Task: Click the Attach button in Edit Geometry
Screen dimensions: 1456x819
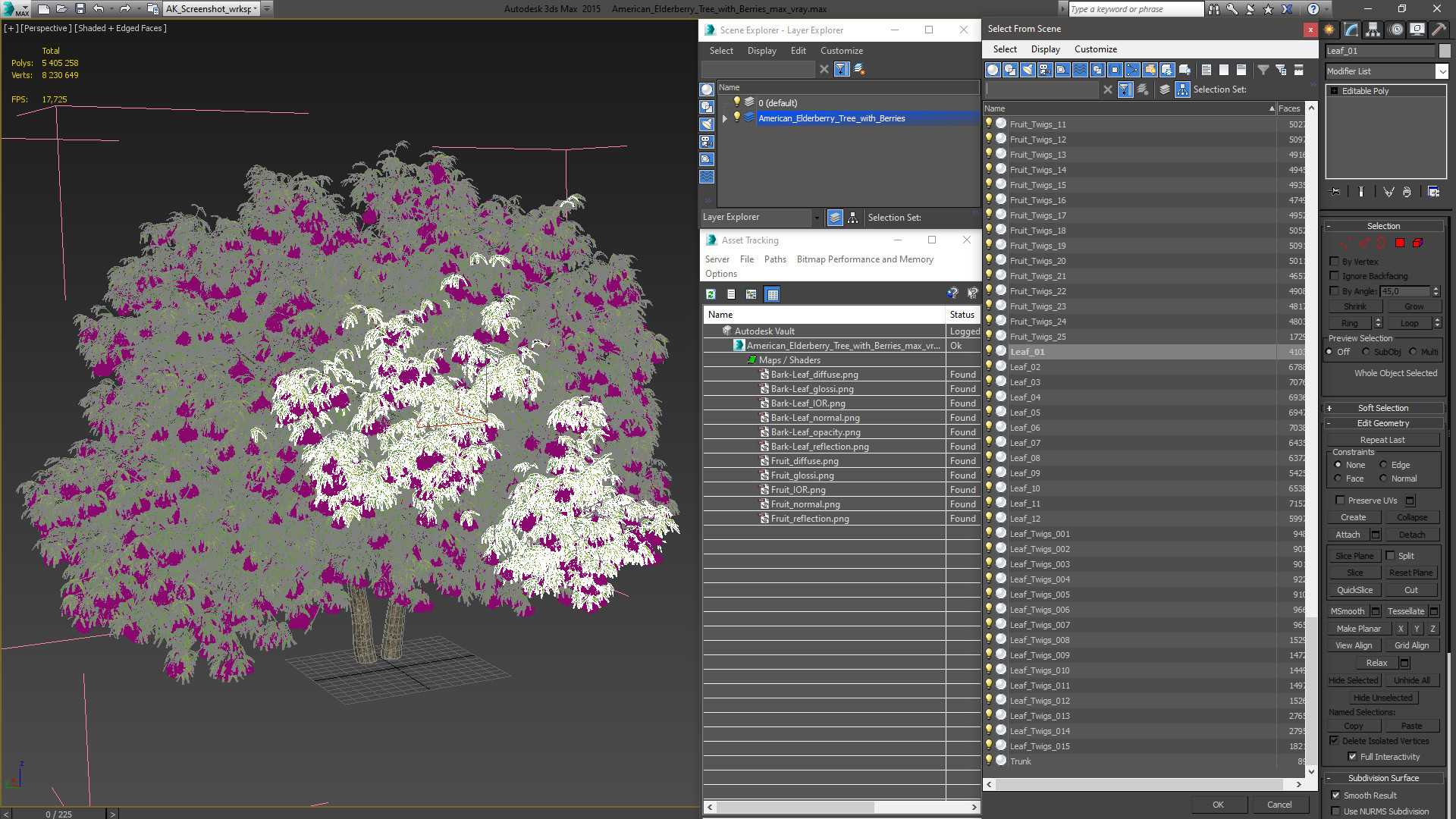Action: 1348,535
